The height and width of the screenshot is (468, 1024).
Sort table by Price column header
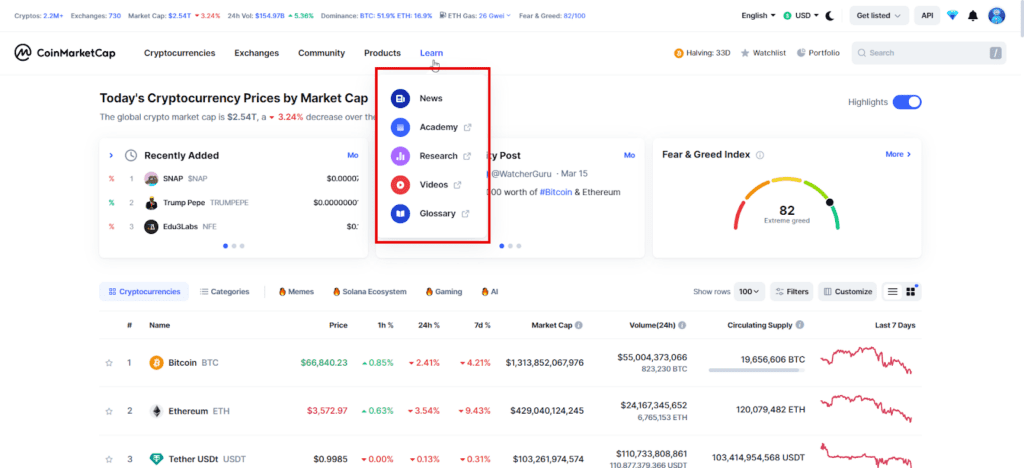(x=338, y=325)
